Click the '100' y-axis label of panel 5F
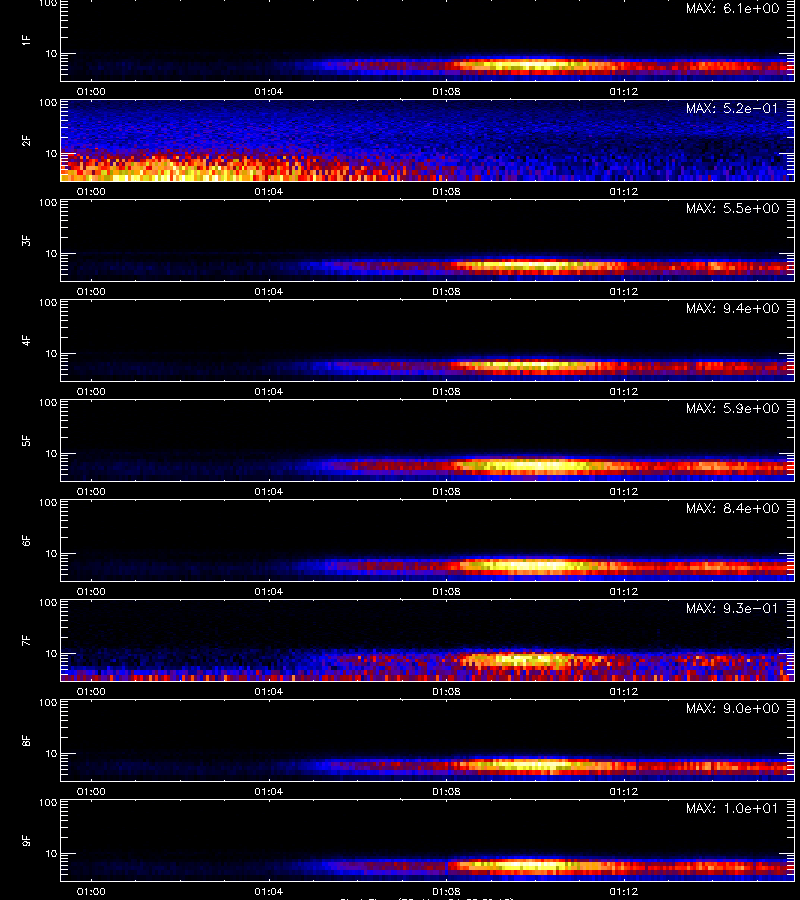Viewport: 800px width, 900px height. coord(48,403)
